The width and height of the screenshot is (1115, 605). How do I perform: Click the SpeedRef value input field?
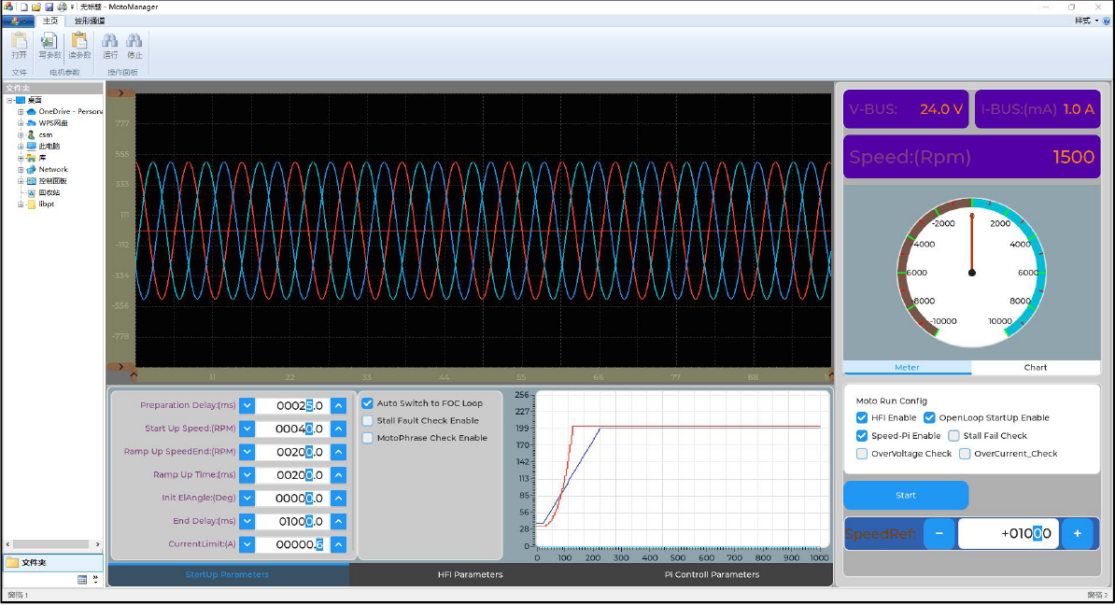click(1007, 534)
